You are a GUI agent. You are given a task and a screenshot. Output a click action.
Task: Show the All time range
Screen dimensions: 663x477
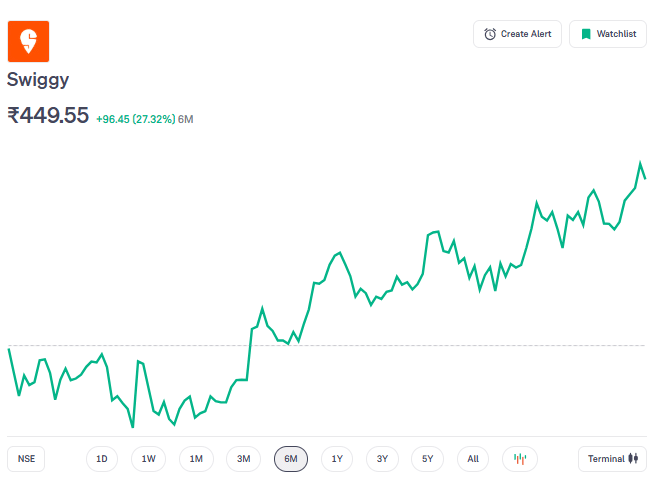point(473,459)
